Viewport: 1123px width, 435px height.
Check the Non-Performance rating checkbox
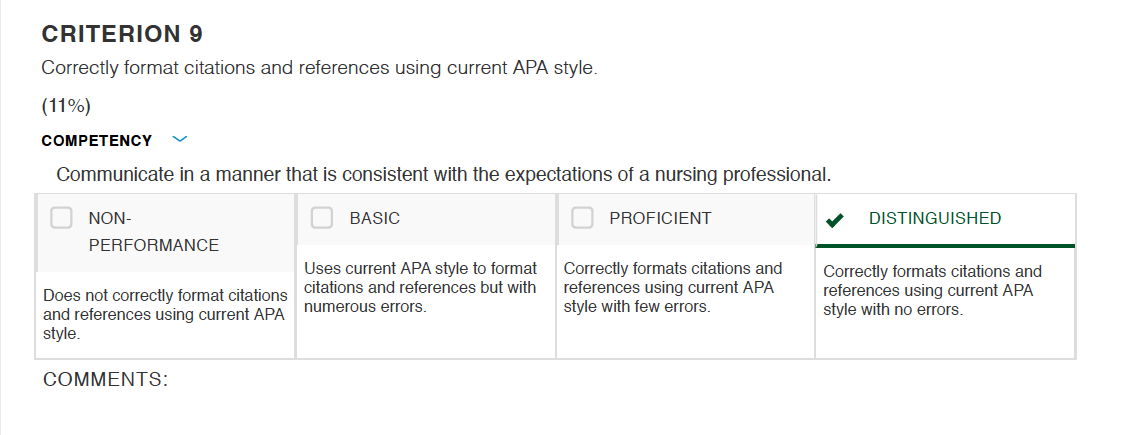tap(62, 218)
